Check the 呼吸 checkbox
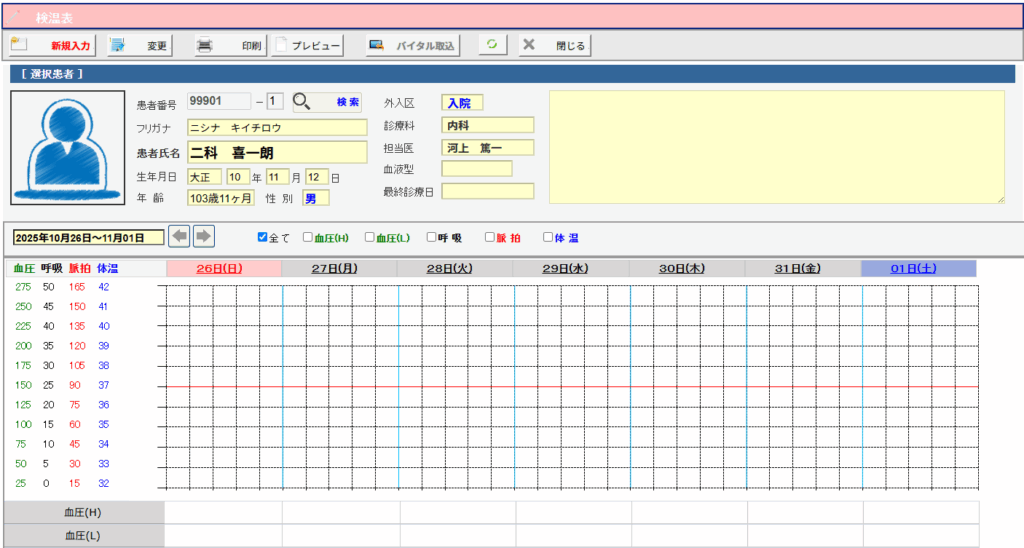The width and height of the screenshot is (1024, 548). point(431,238)
